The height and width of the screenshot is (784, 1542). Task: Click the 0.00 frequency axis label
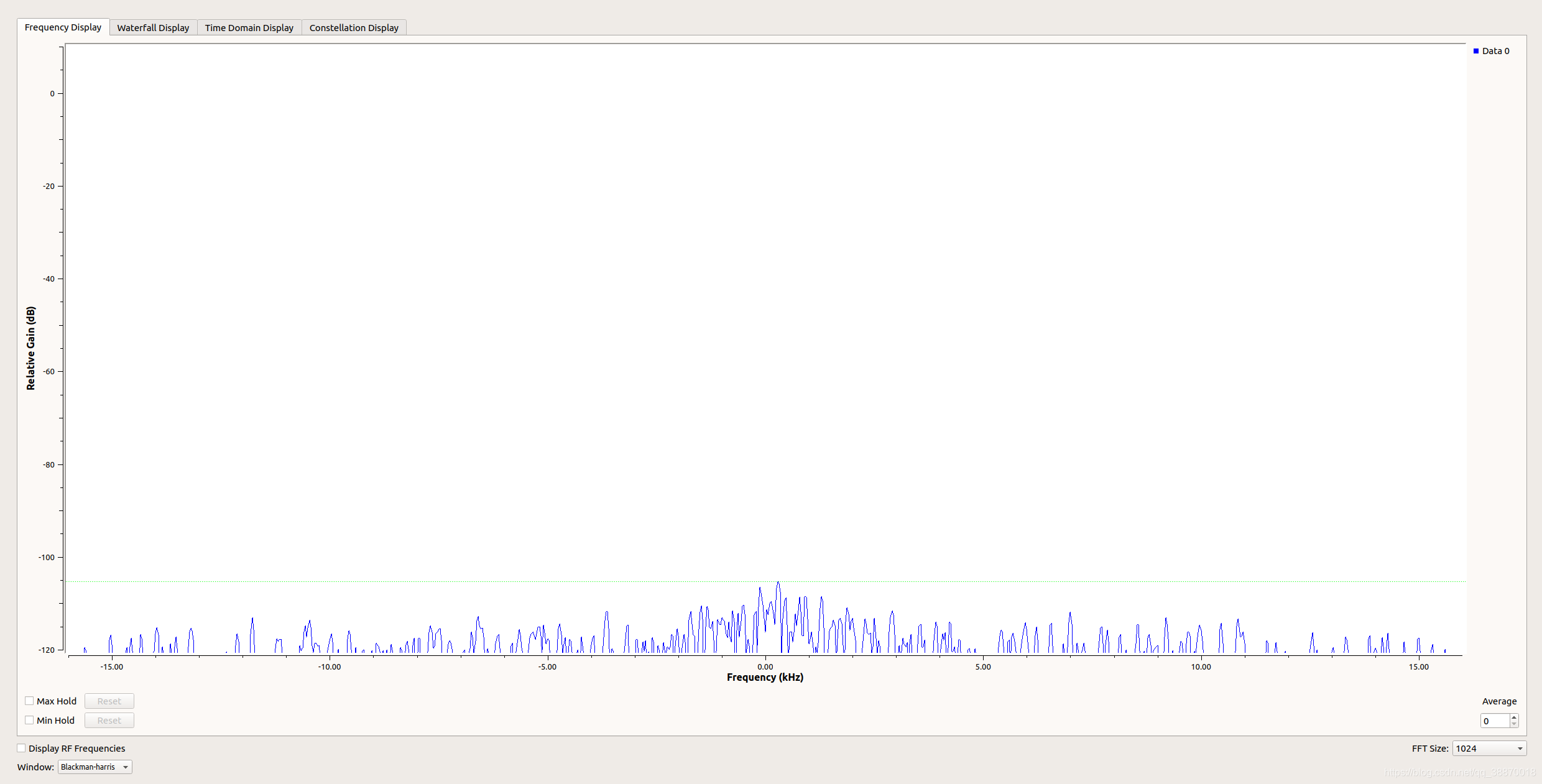765,667
